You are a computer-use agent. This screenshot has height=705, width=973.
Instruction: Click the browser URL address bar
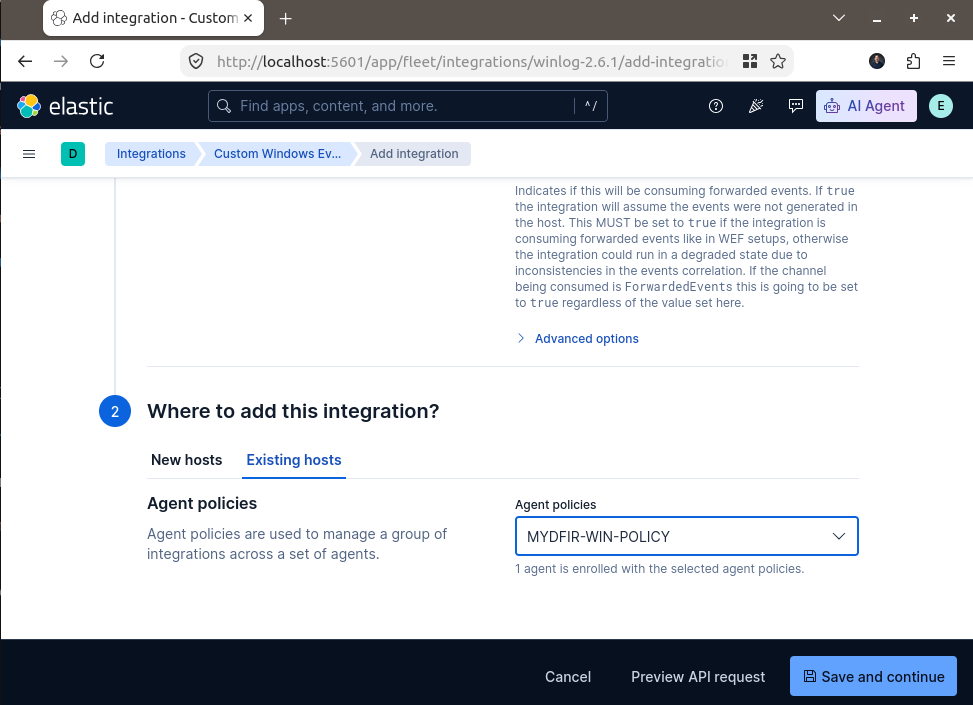[x=472, y=61]
